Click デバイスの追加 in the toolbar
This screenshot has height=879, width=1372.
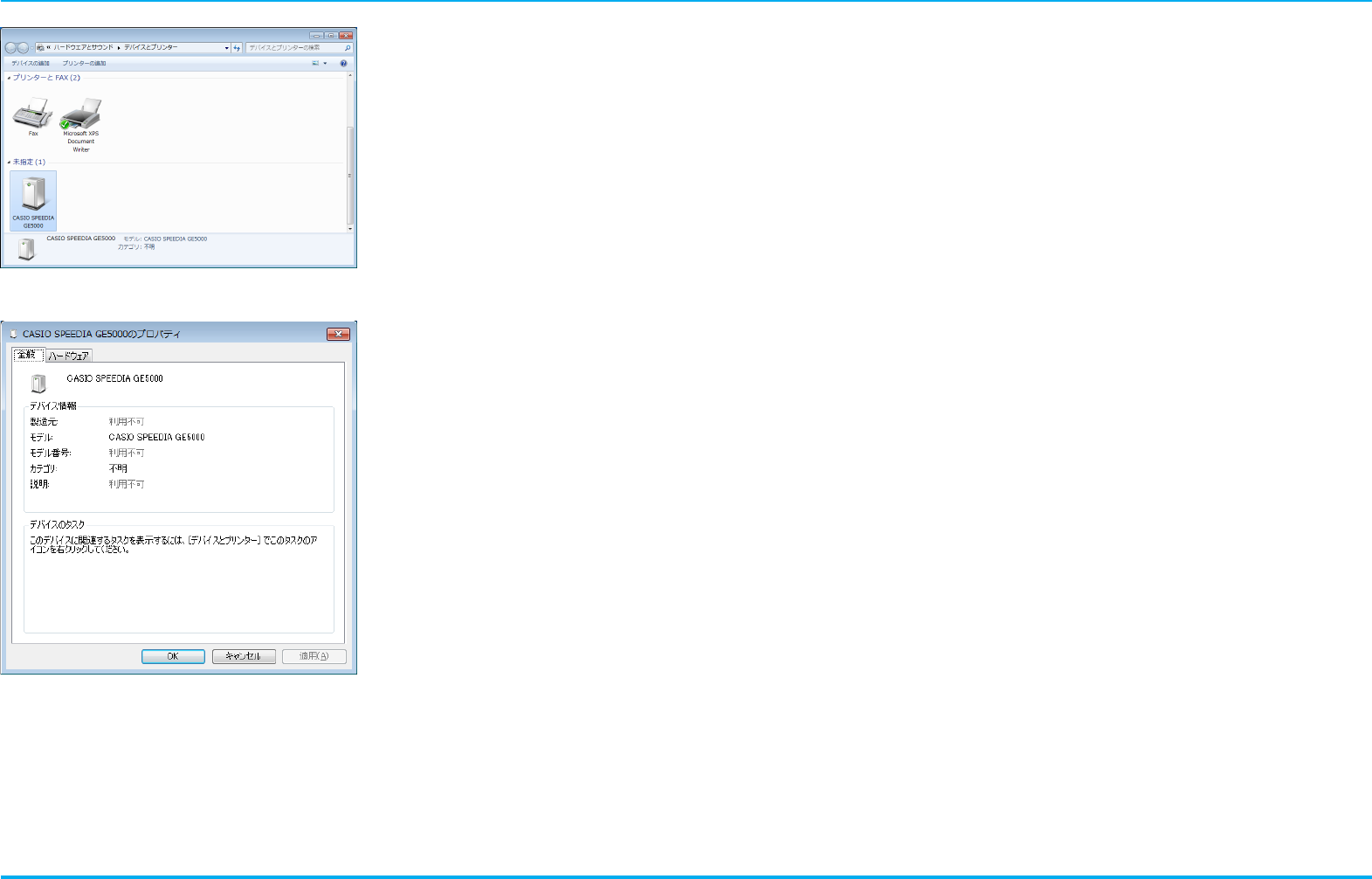click(x=31, y=63)
